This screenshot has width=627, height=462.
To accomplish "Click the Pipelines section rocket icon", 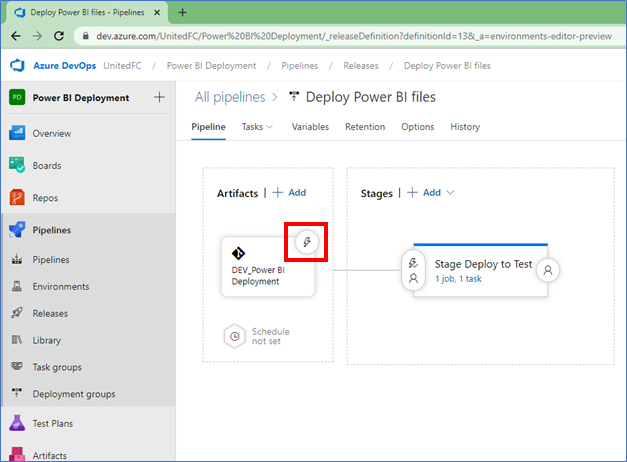I will (x=17, y=230).
